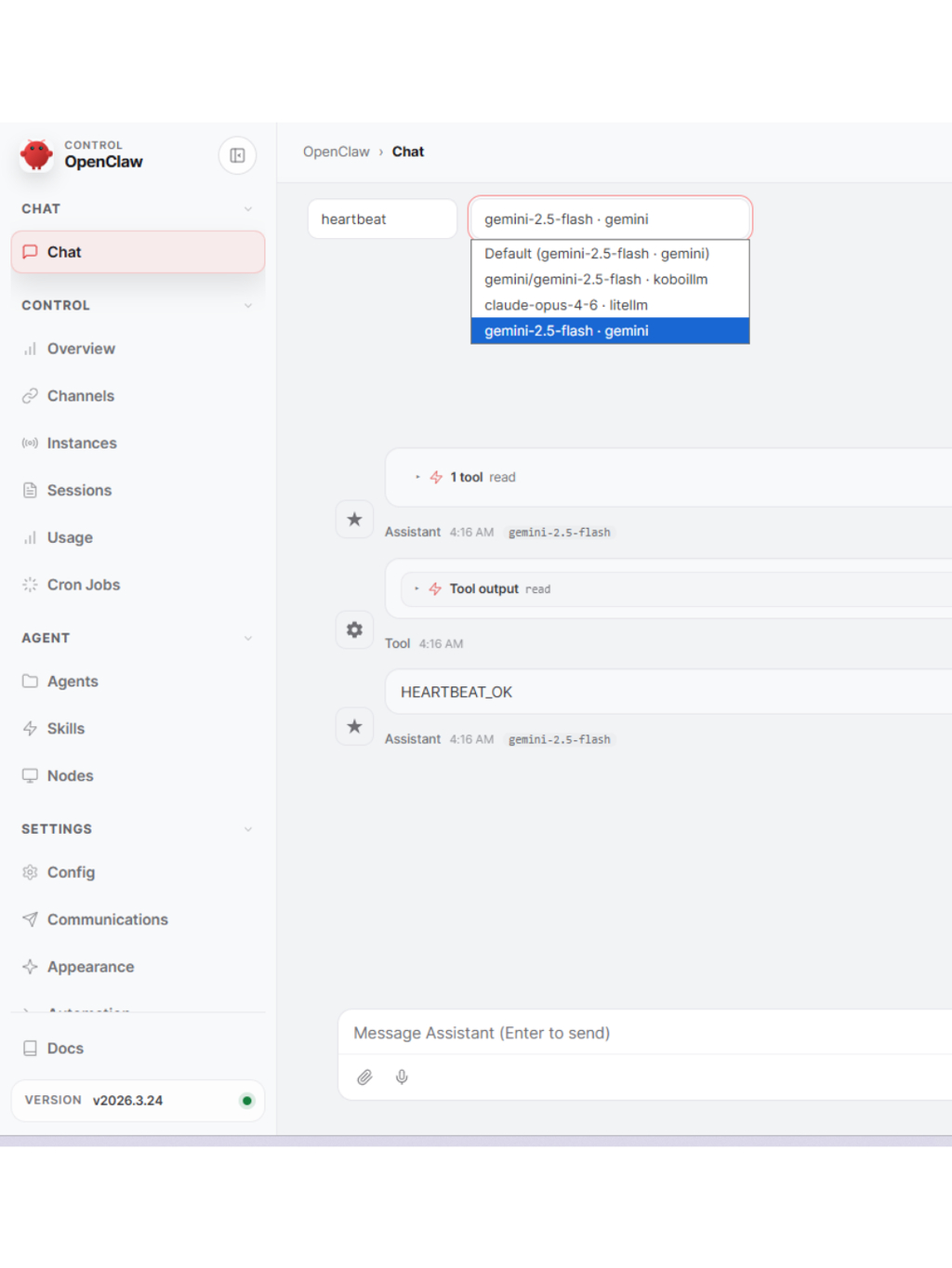Click the Sessions document icon
The image size is (952, 1268).
(30, 490)
